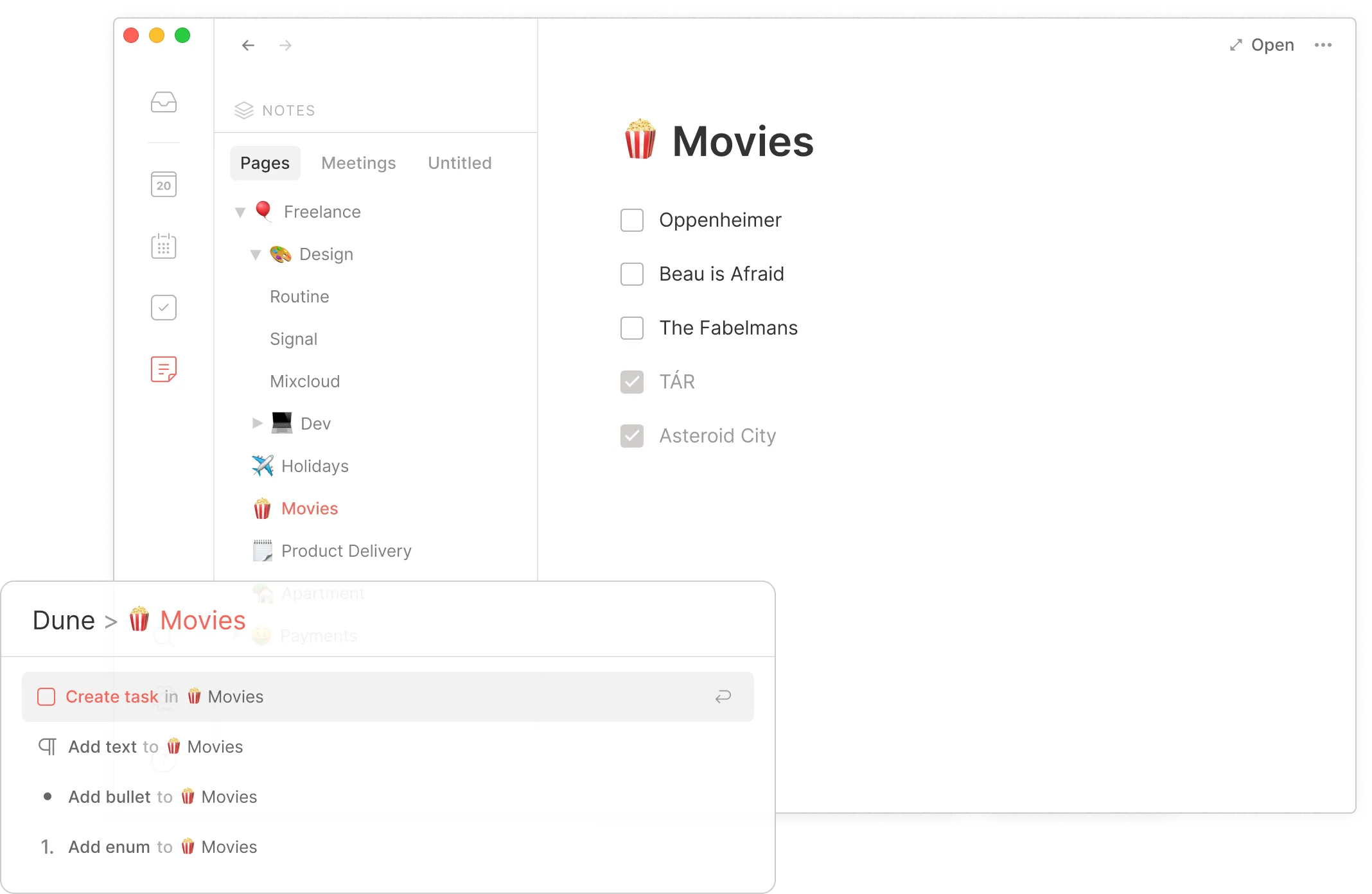Click the return key glyph in Create task row
The image size is (1372, 894).
click(x=723, y=696)
